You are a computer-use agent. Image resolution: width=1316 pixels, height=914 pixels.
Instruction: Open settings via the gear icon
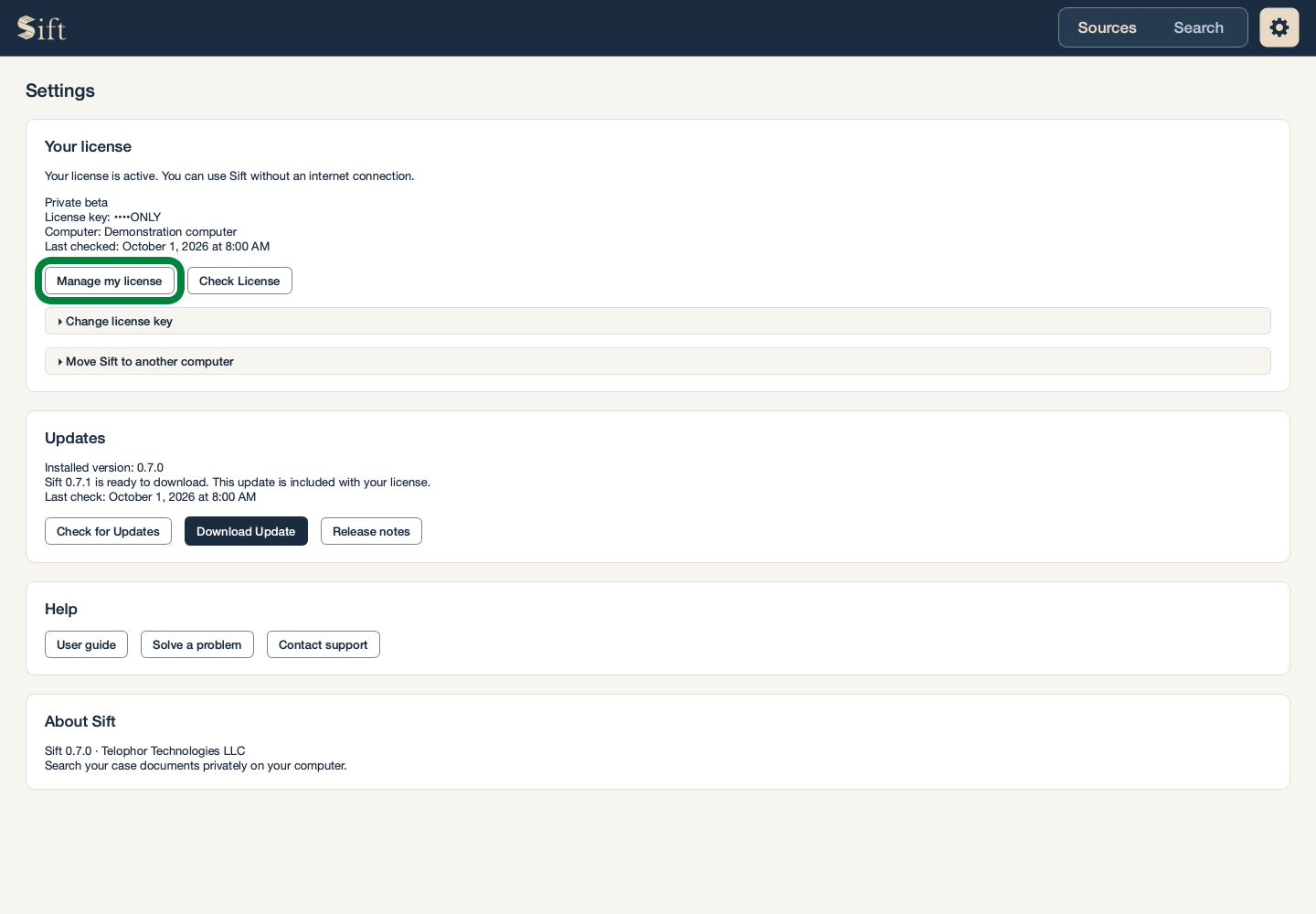1279,27
